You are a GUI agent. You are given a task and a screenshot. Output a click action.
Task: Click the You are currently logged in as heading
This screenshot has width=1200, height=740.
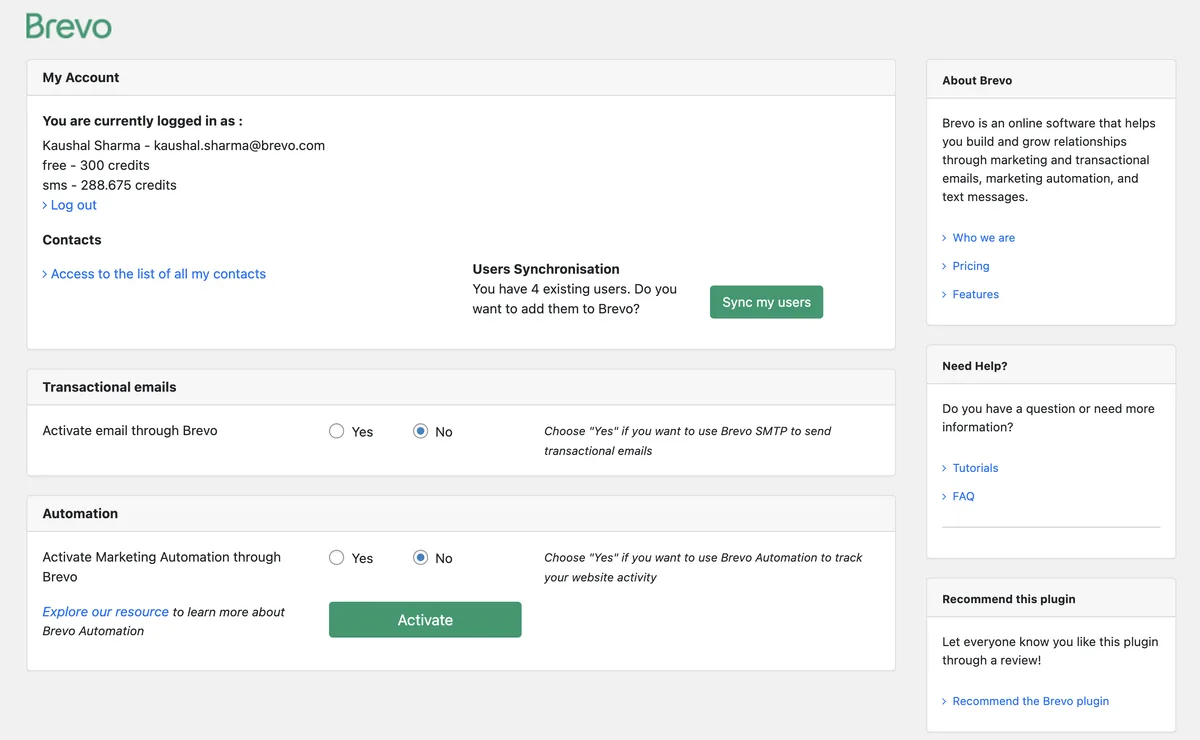pyautogui.click(x=142, y=121)
